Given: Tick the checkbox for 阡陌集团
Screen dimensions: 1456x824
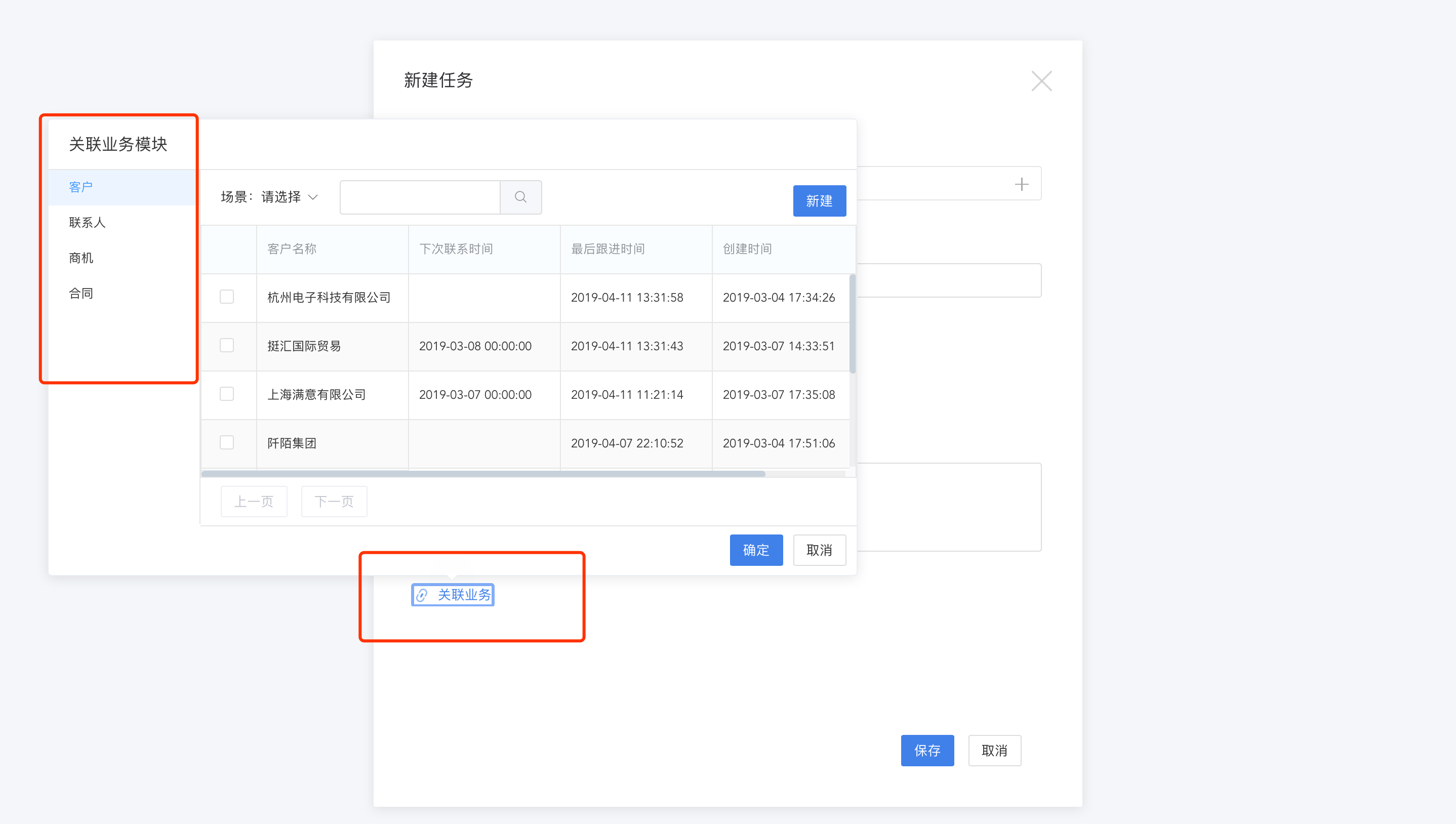Looking at the screenshot, I should (x=227, y=442).
